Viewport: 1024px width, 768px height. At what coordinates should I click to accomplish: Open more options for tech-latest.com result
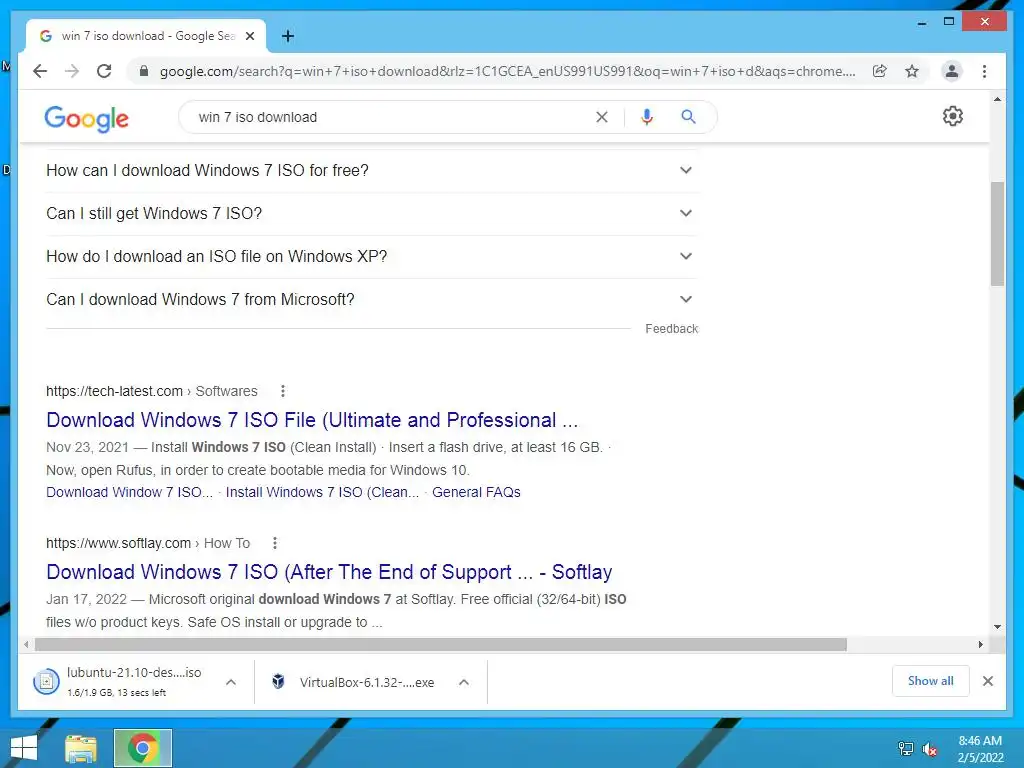click(x=283, y=391)
